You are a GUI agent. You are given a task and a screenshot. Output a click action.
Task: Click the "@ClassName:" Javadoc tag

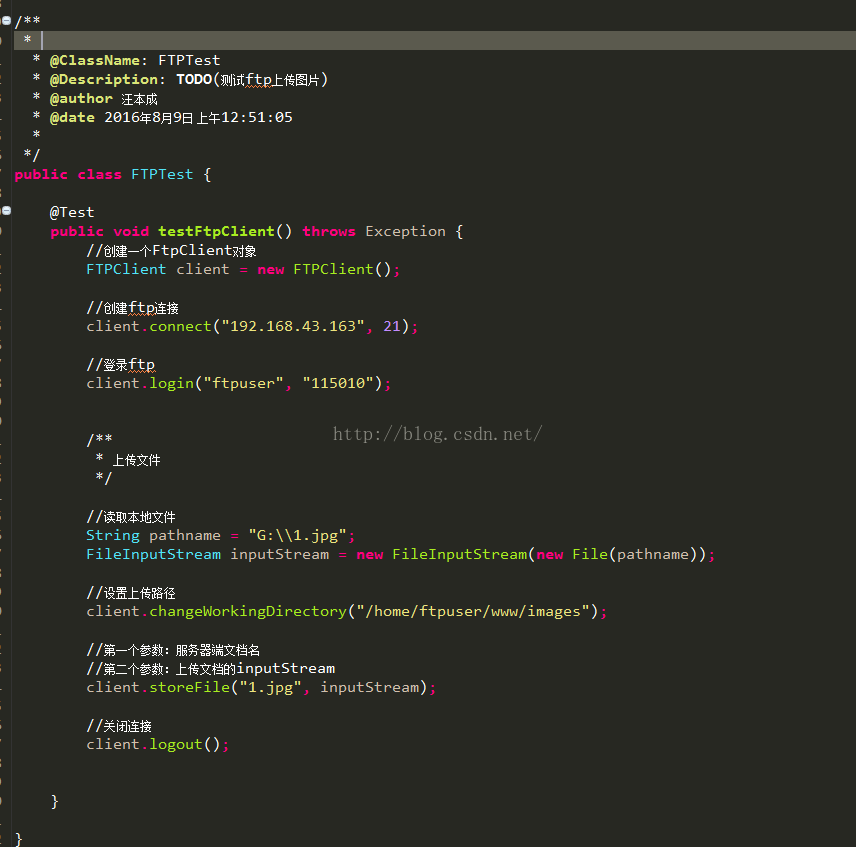(99, 60)
